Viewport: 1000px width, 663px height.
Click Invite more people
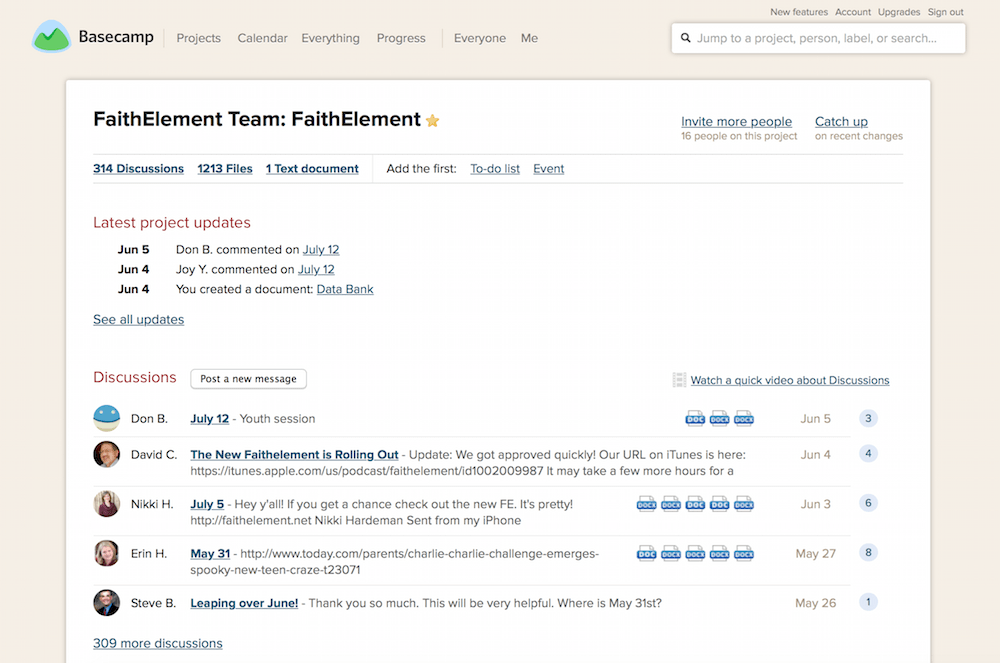pos(737,121)
